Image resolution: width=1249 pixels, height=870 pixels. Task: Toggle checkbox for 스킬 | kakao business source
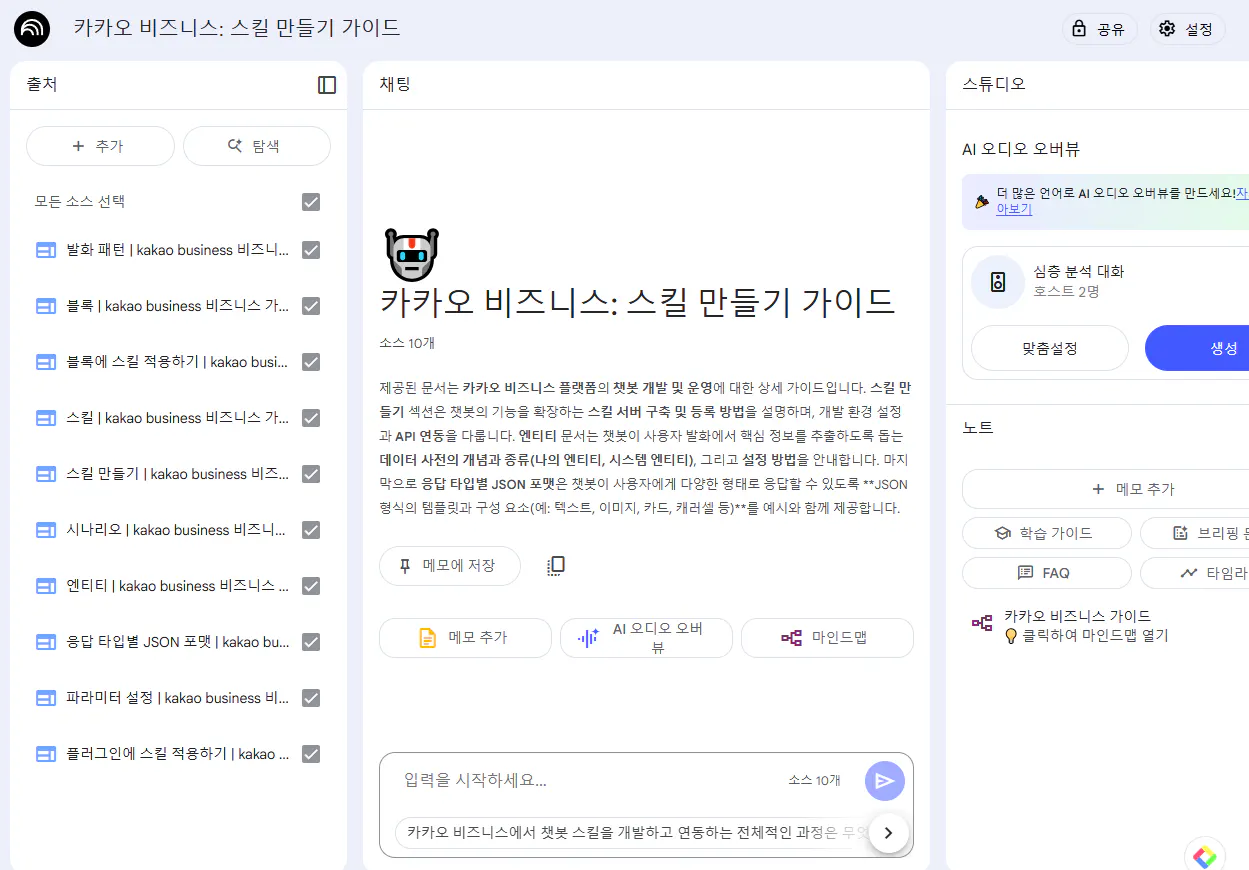point(311,418)
